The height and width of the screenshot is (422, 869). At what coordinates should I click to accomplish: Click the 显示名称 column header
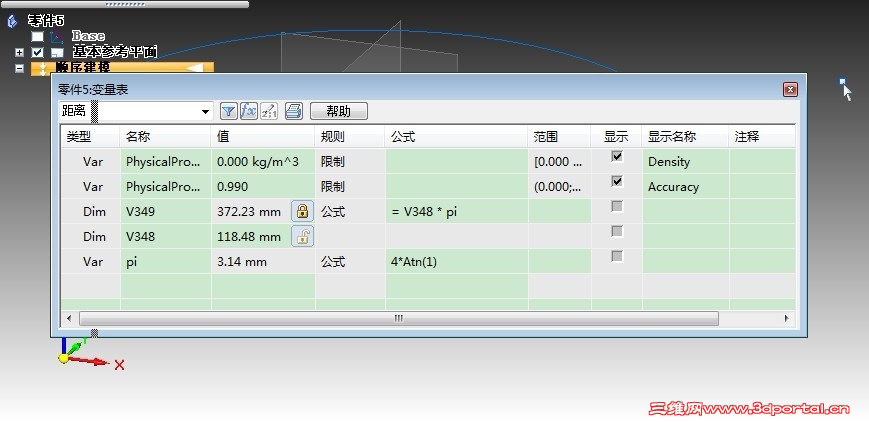(x=685, y=136)
